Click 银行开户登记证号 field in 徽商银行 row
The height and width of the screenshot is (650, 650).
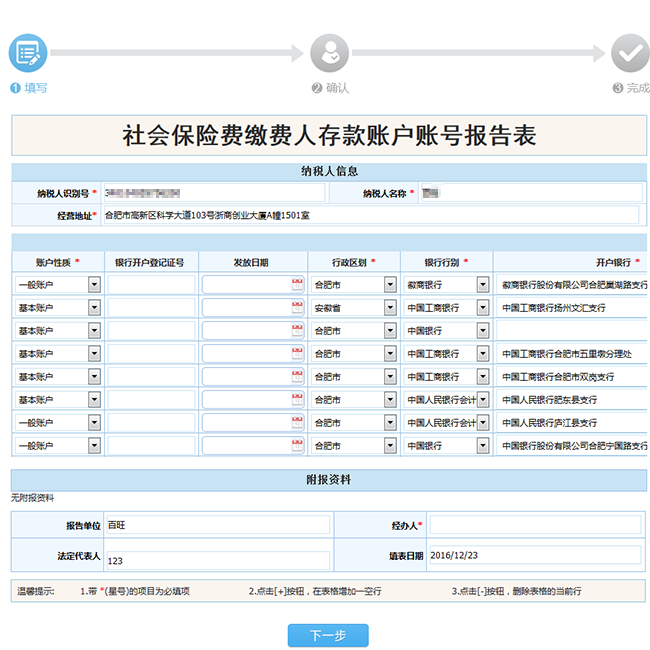(x=151, y=284)
